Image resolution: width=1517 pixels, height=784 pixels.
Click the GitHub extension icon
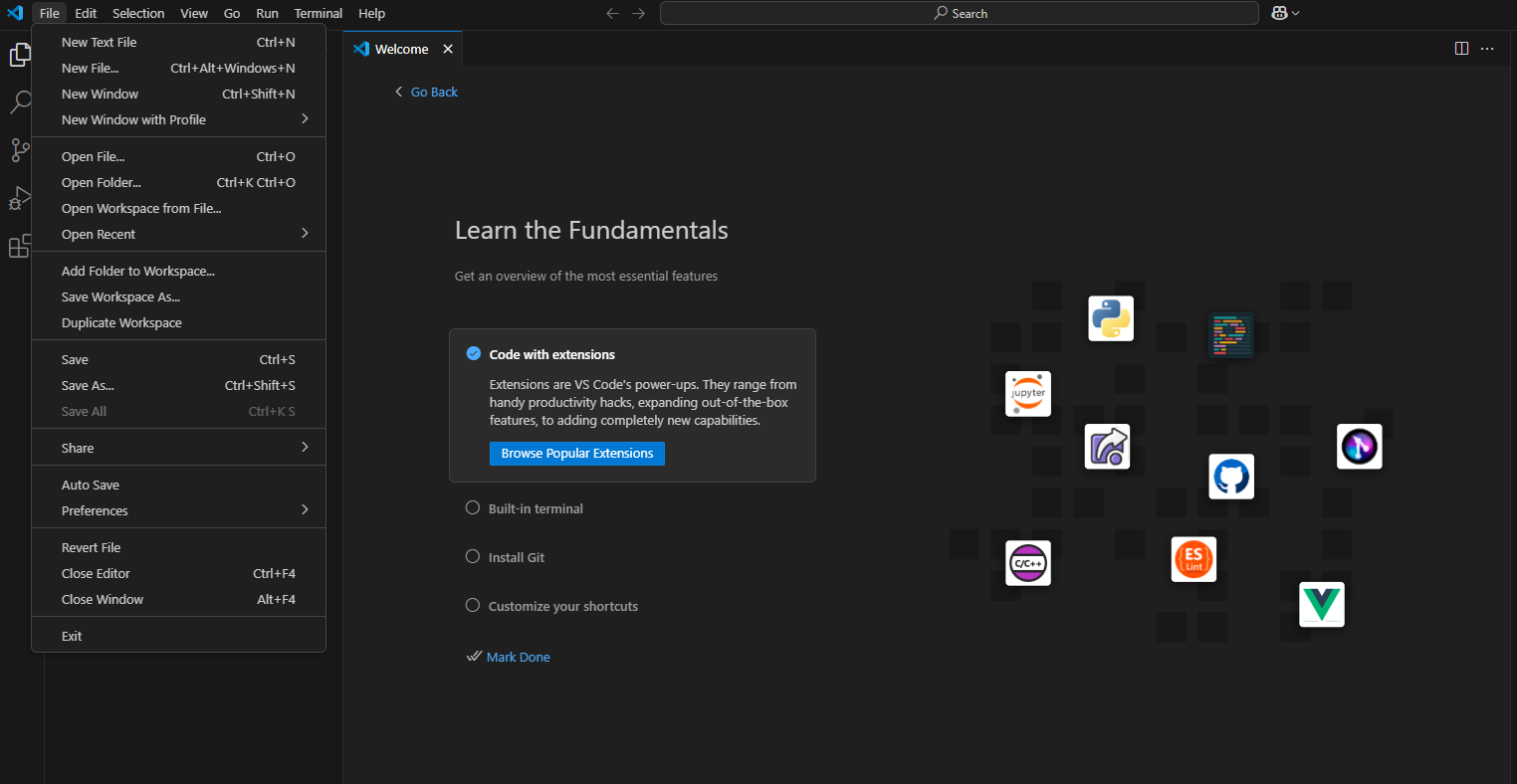point(1230,477)
